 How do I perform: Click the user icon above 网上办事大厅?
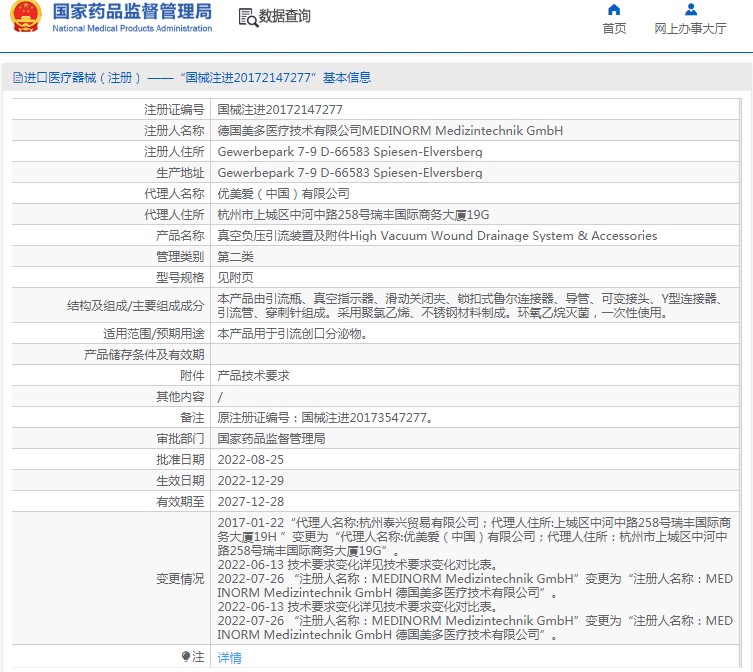(x=691, y=9)
